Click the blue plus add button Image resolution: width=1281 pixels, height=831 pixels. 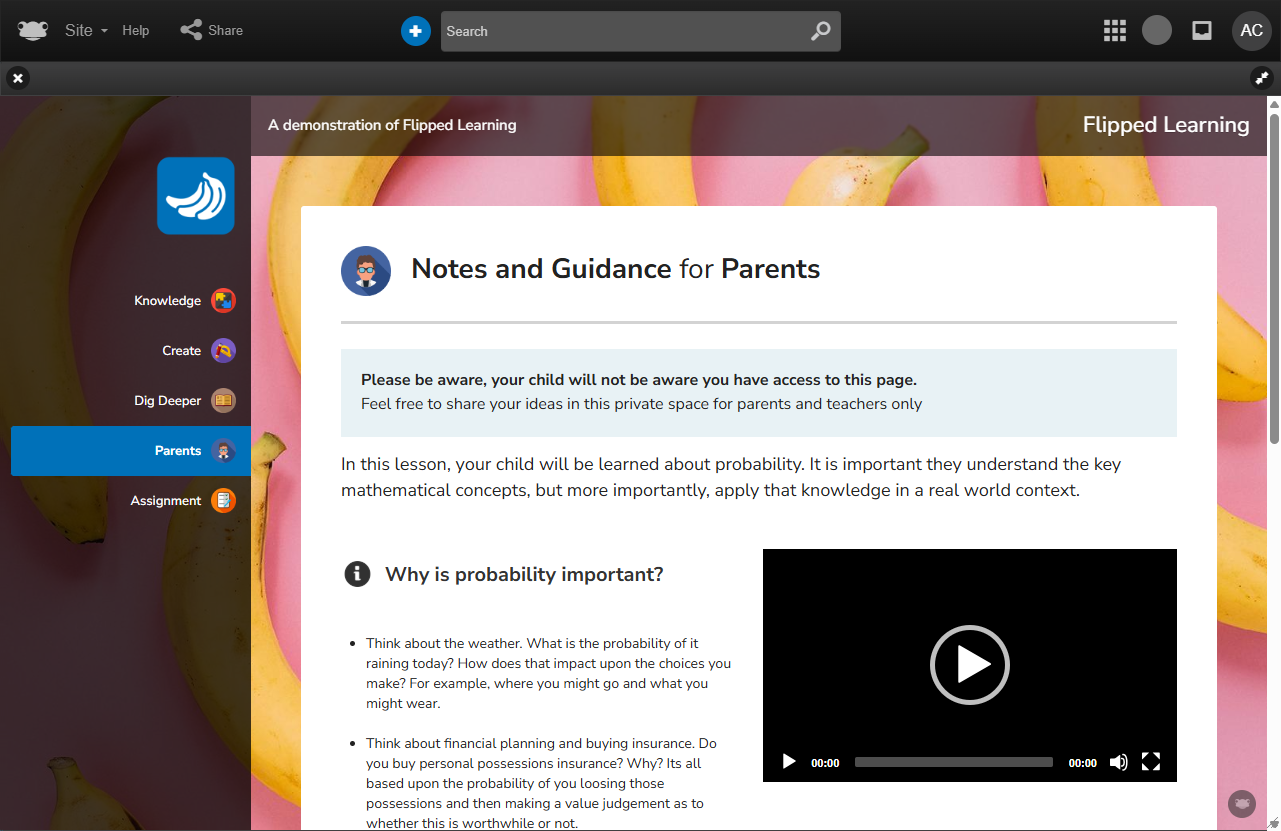tap(415, 31)
